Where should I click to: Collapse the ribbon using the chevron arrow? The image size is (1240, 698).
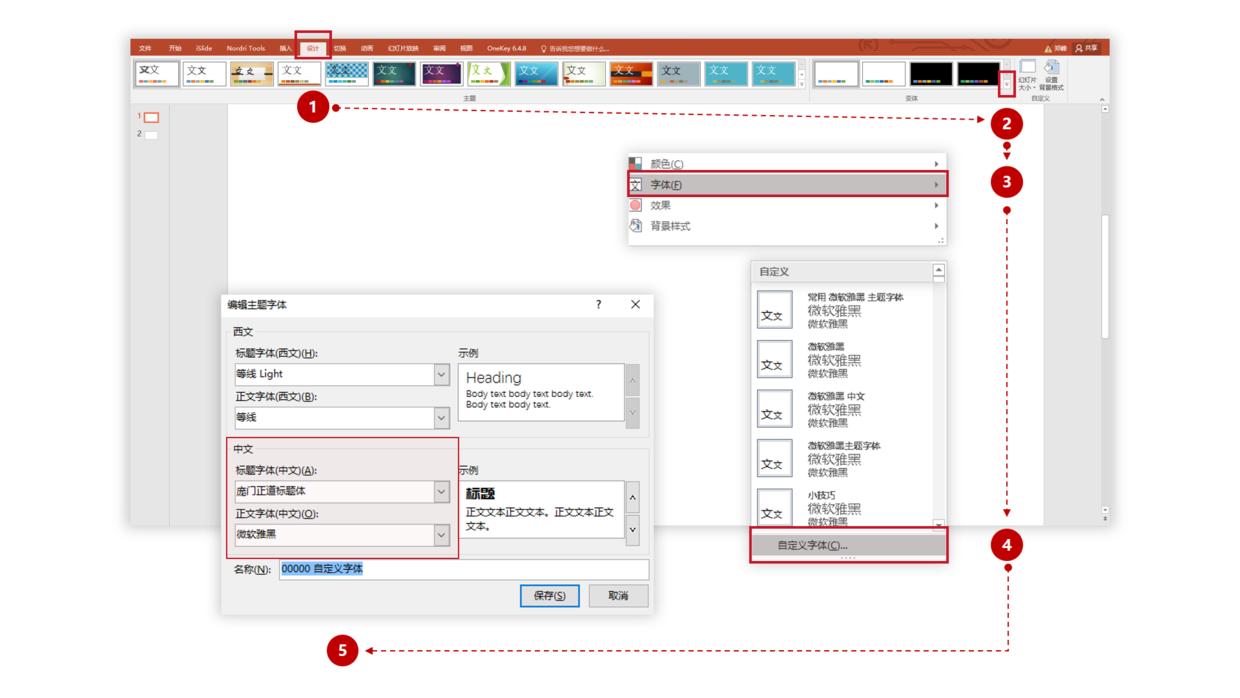coord(1102,100)
